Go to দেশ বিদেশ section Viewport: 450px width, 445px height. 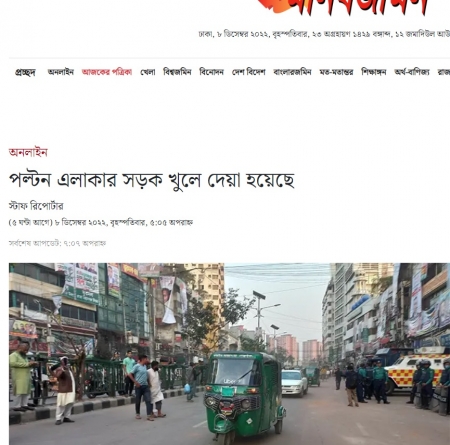(x=249, y=72)
